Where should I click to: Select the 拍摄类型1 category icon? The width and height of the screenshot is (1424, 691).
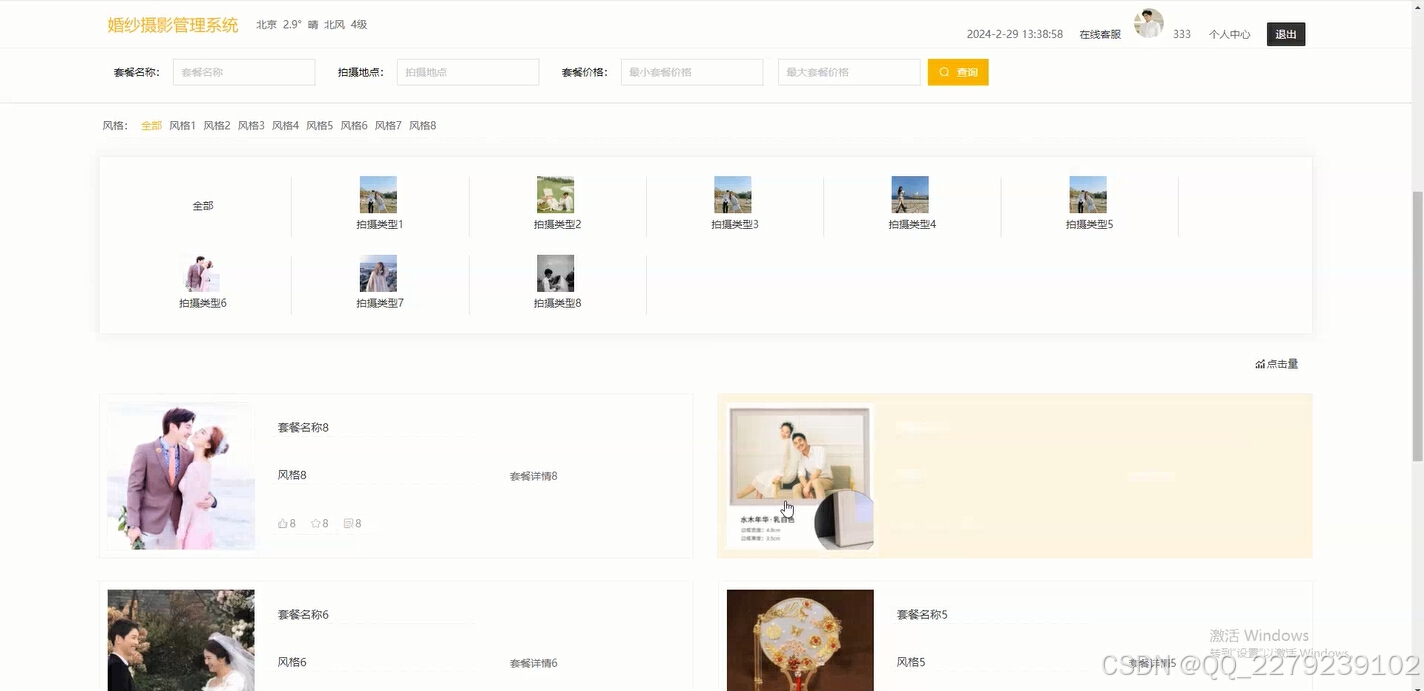378,195
